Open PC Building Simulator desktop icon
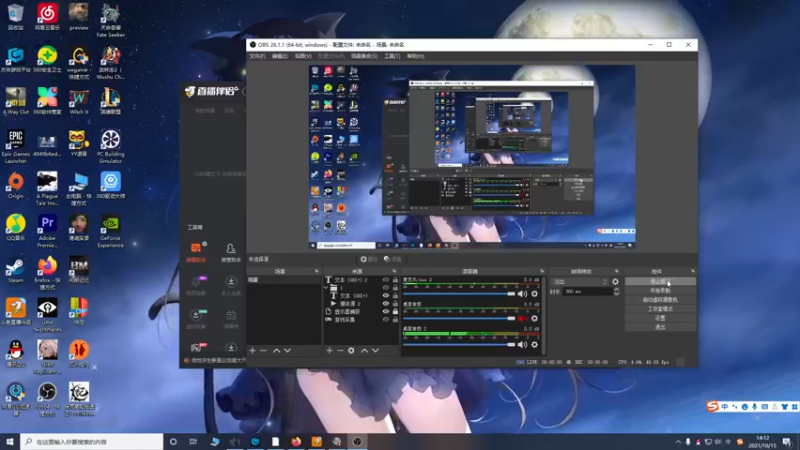This screenshot has width=800, height=450. coord(110,146)
